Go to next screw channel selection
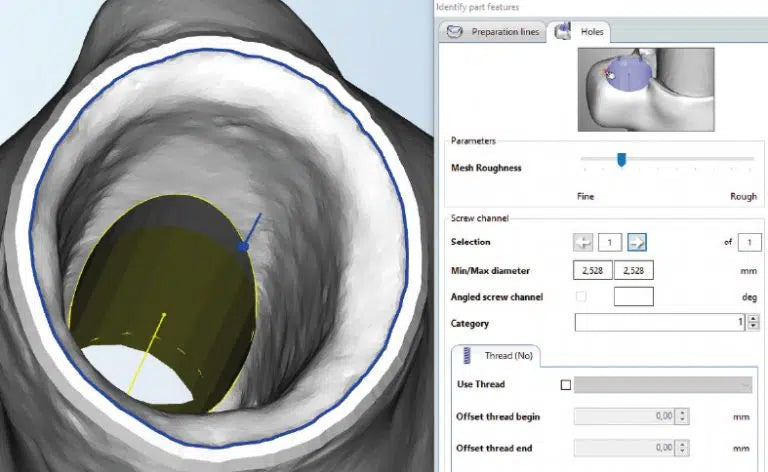The width and height of the screenshot is (768, 472). tap(637, 242)
